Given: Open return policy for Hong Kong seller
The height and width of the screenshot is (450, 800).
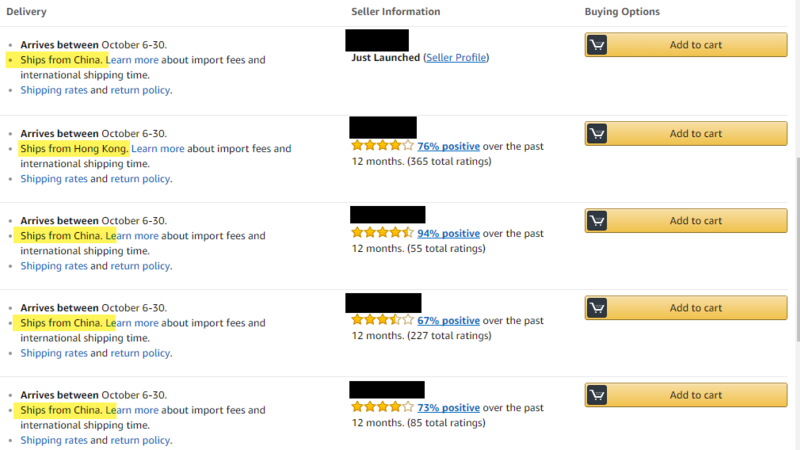Looking at the screenshot, I should tap(140, 179).
